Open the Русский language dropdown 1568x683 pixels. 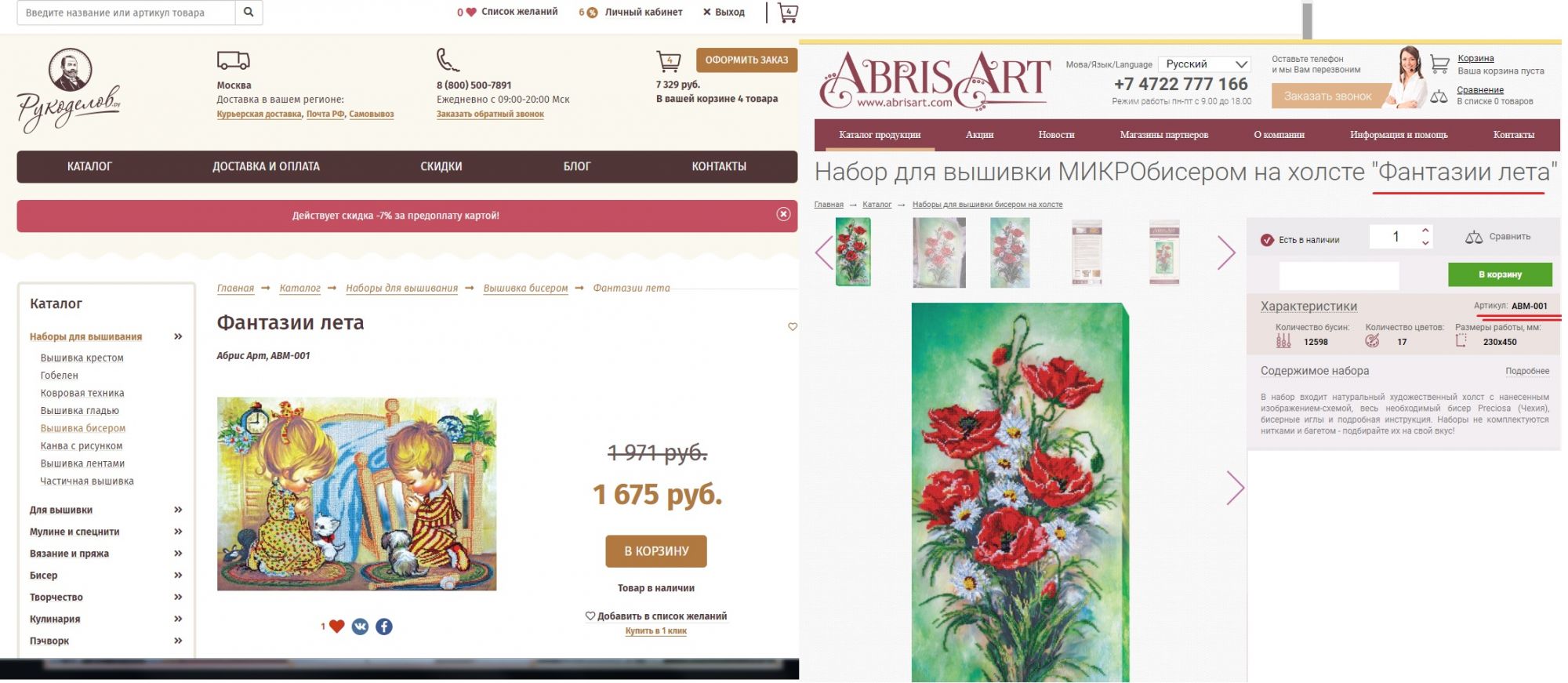click(x=1206, y=64)
